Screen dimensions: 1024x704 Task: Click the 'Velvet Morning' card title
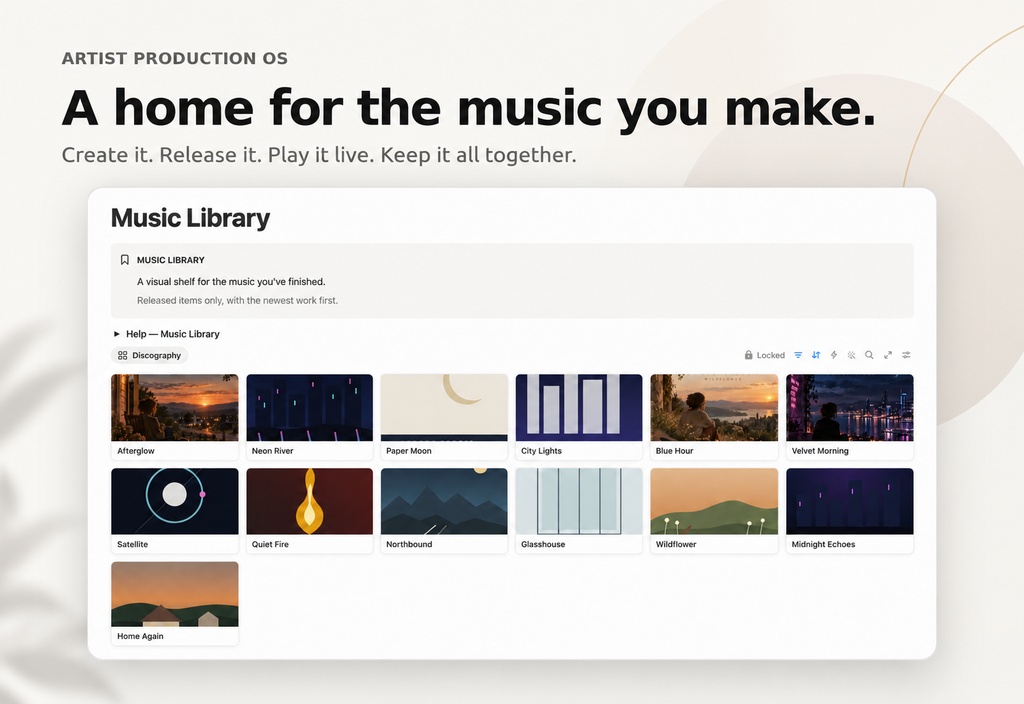(x=820, y=451)
